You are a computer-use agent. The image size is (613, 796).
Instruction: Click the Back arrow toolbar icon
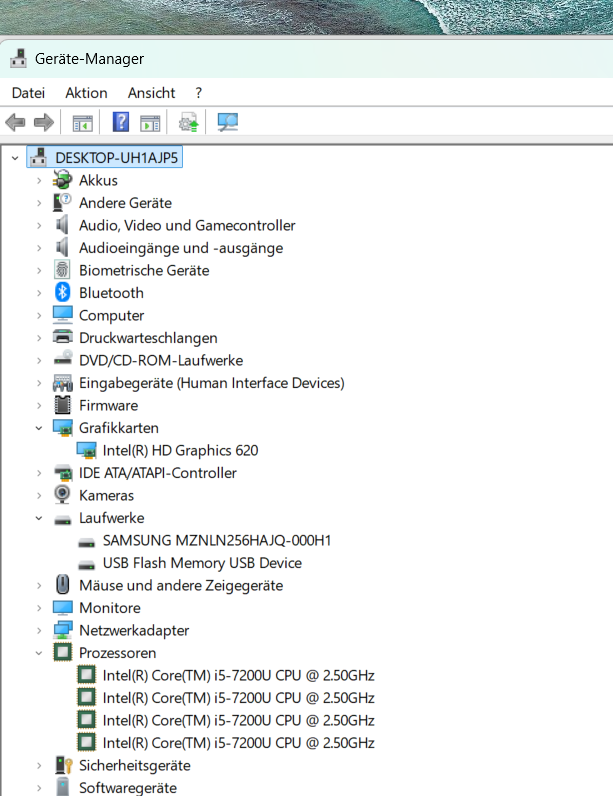point(15,122)
